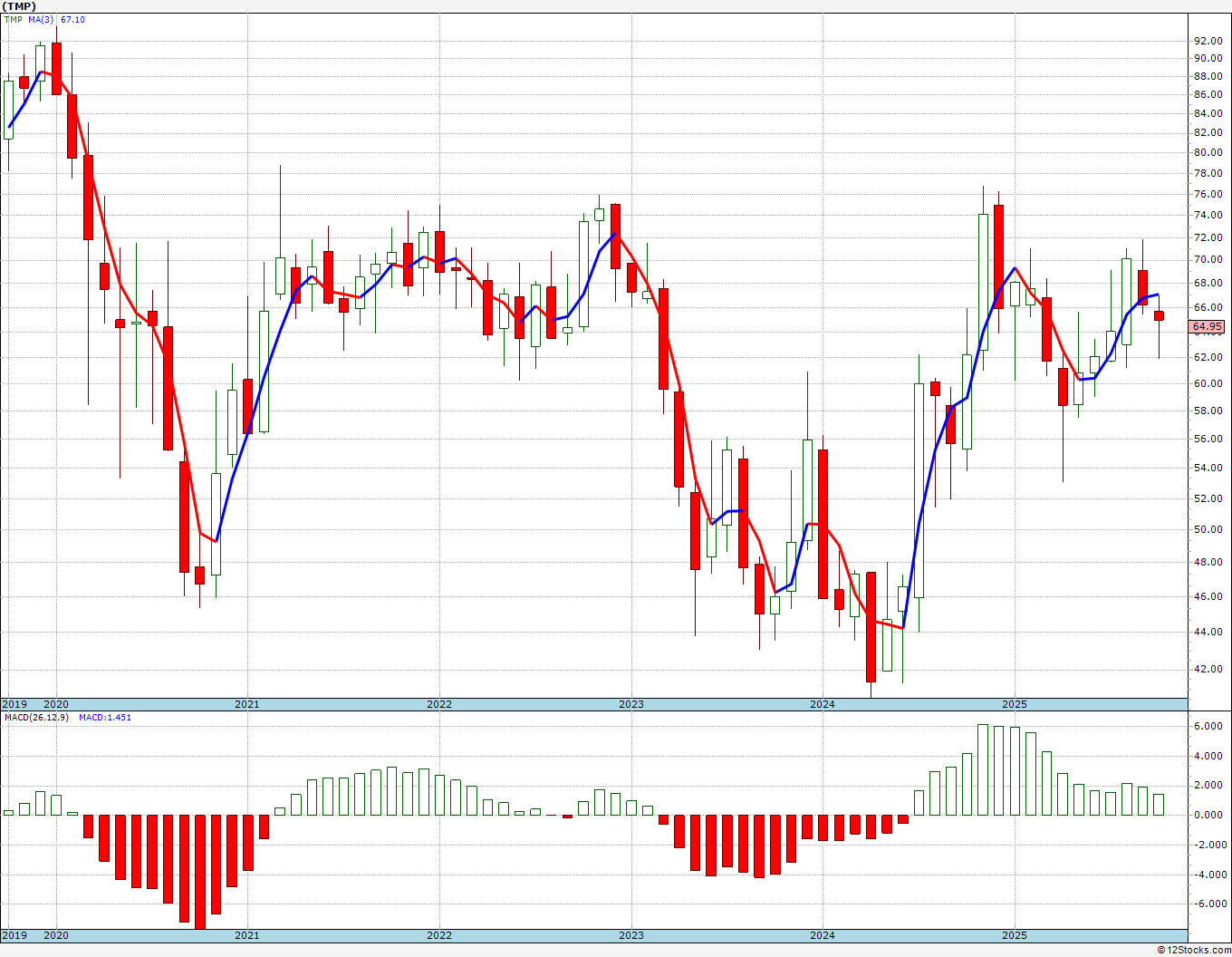Screen dimensions: 1232x957
Task: Click 2024 on the price chart time axis
Action: [x=823, y=704]
